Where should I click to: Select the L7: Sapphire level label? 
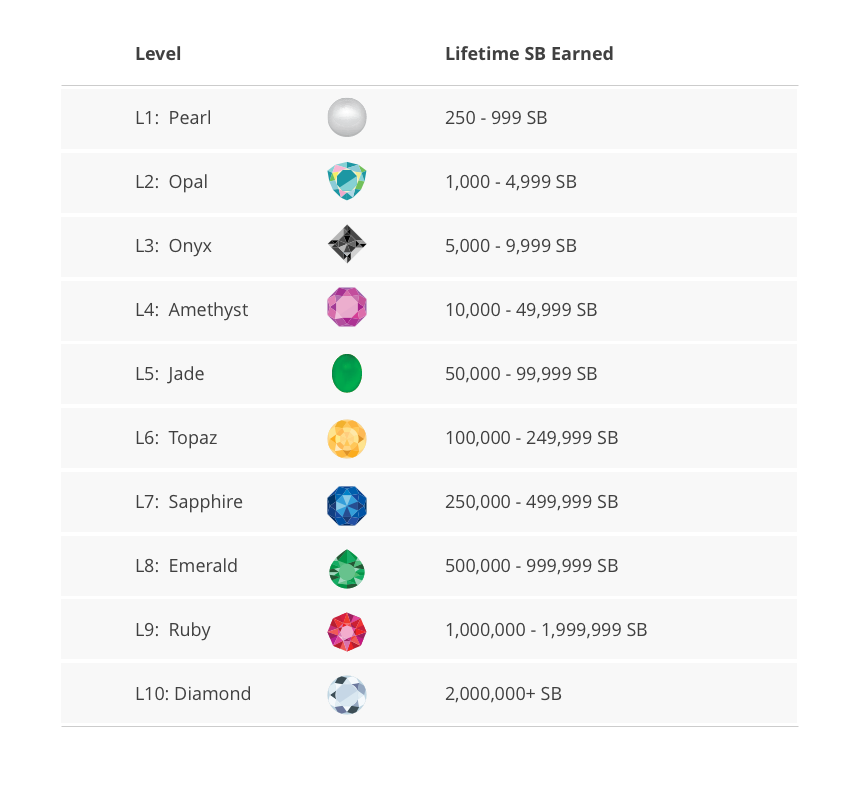click(x=189, y=502)
